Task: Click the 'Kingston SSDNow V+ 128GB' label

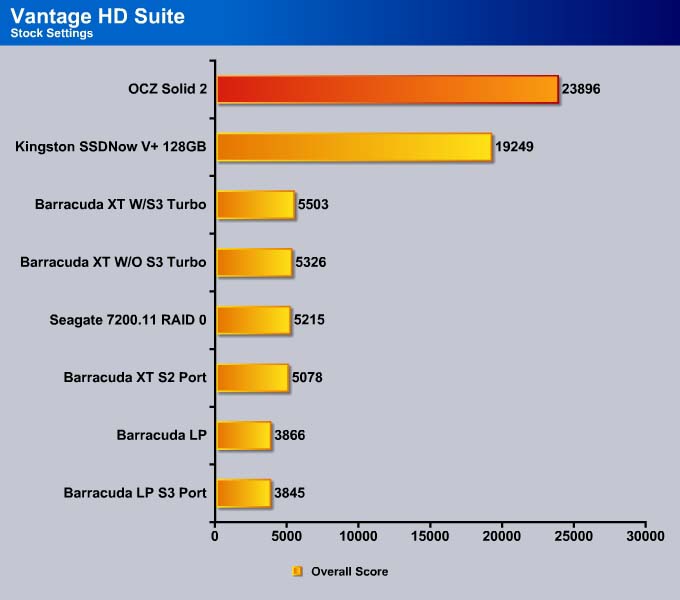Action: (x=111, y=147)
